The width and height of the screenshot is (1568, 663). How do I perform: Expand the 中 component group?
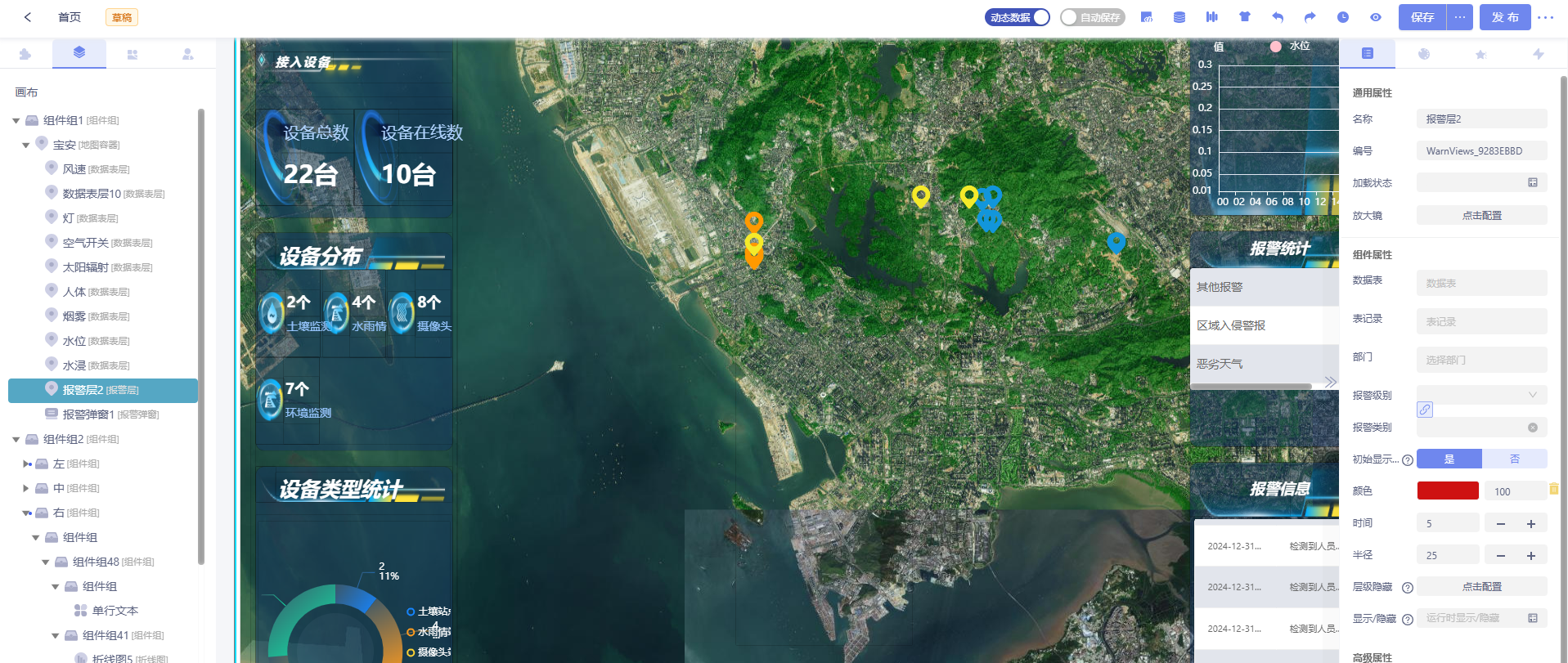tap(26, 488)
